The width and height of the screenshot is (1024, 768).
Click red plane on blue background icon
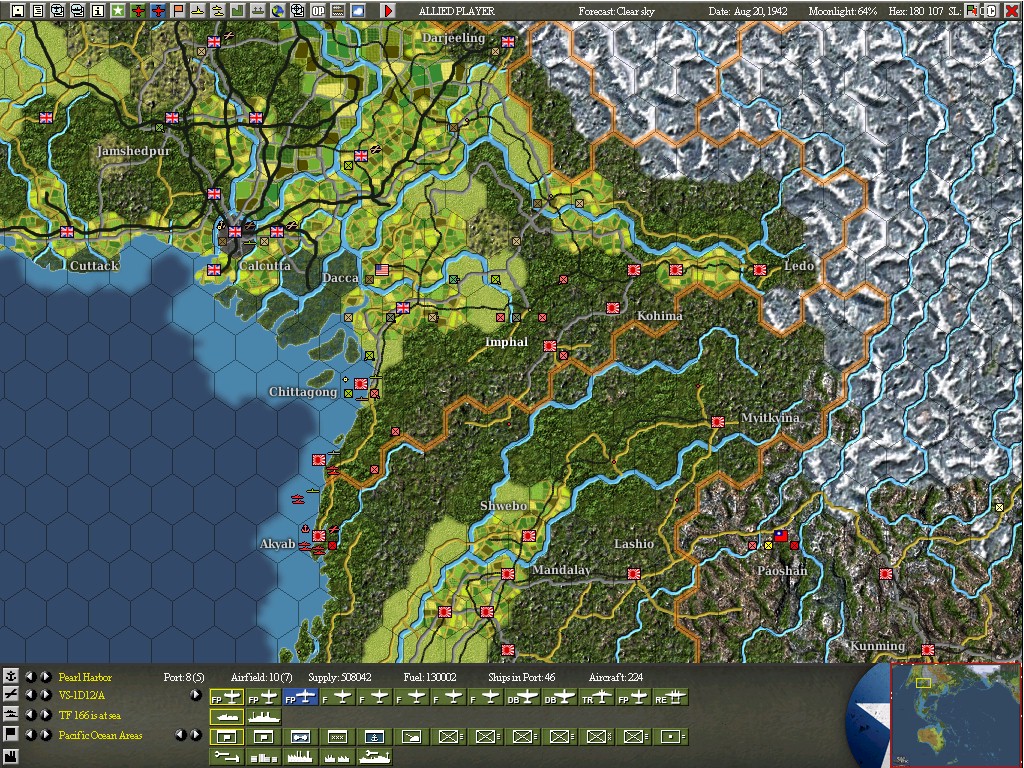tap(157, 10)
